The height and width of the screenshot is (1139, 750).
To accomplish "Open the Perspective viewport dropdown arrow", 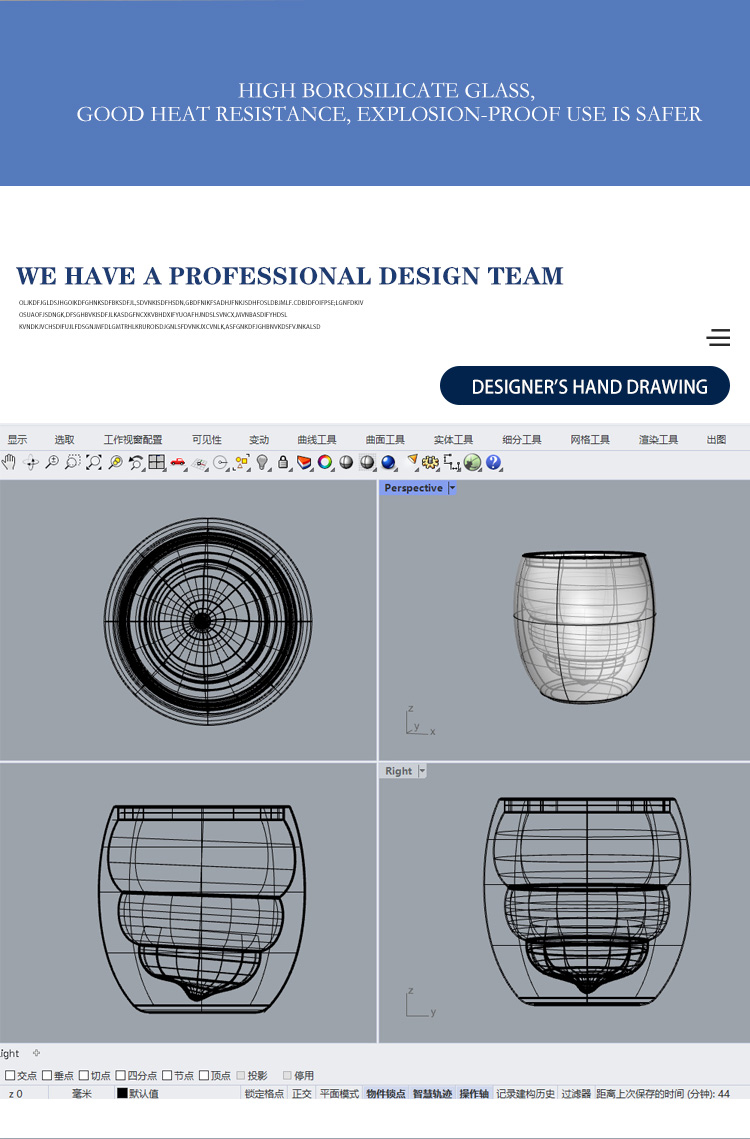I will 452,488.
